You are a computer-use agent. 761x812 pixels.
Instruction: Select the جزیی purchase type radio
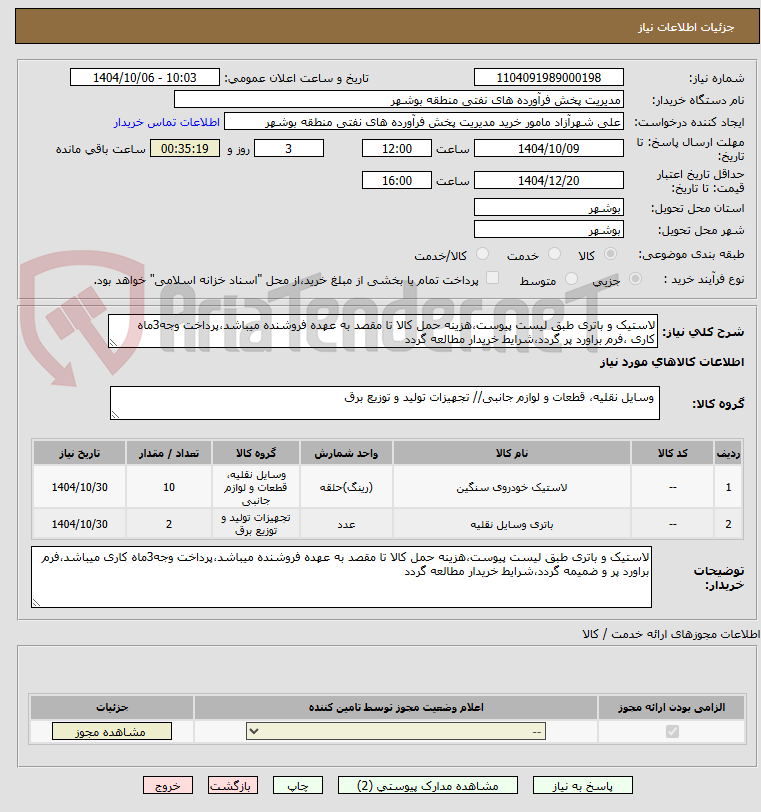coord(635,279)
